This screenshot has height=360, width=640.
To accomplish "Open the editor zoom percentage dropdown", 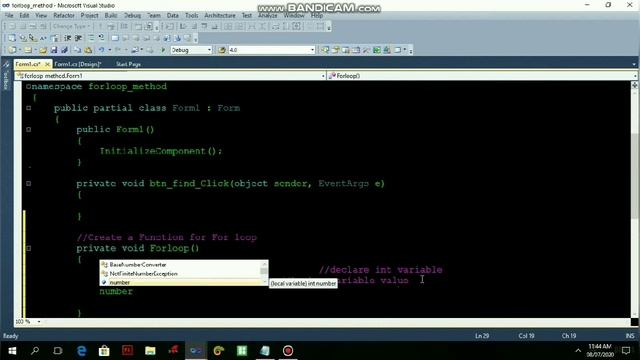I will 39,322.
